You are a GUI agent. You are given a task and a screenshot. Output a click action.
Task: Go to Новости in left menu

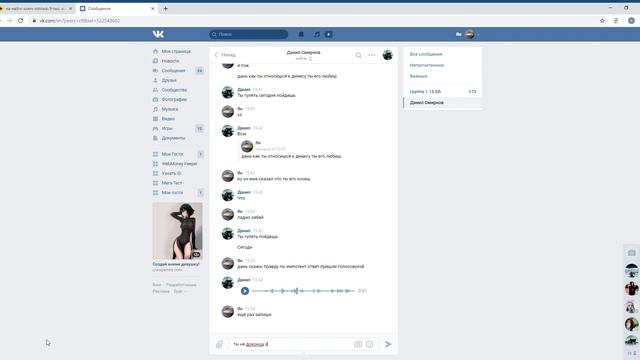(x=171, y=61)
